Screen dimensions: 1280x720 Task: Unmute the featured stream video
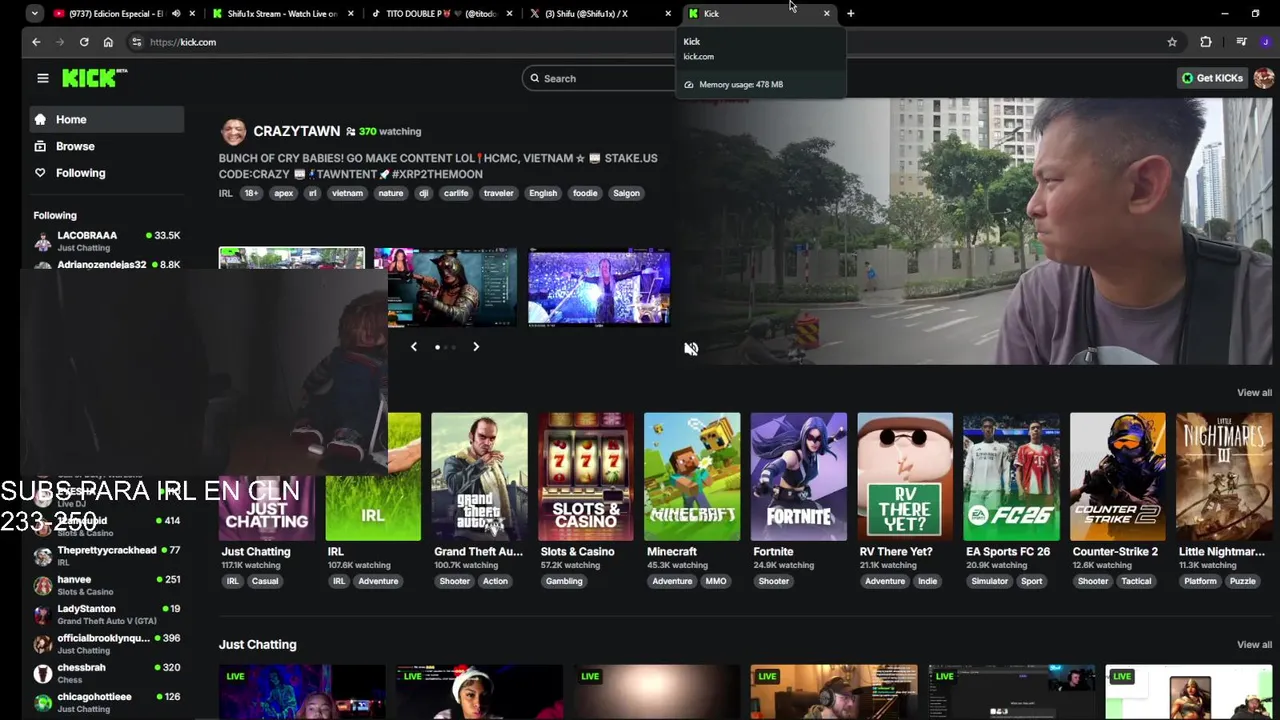(691, 348)
